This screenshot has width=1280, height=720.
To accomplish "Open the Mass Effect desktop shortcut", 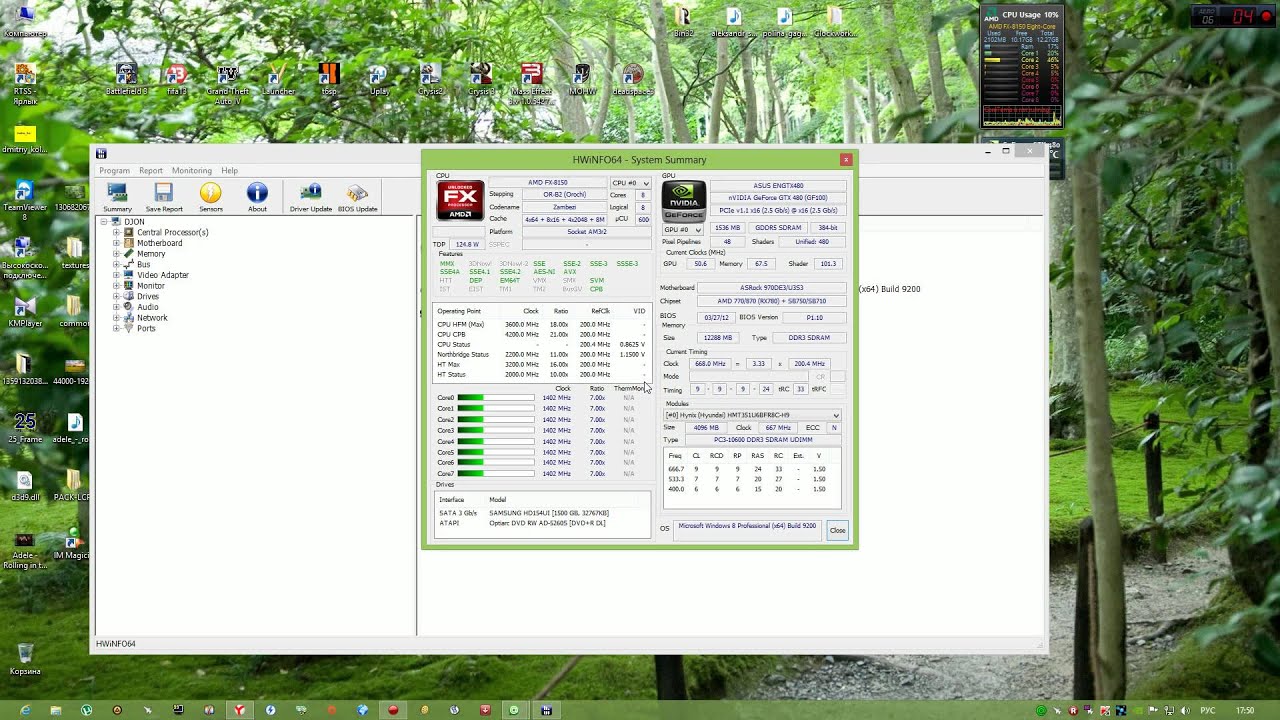I will tap(531, 83).
